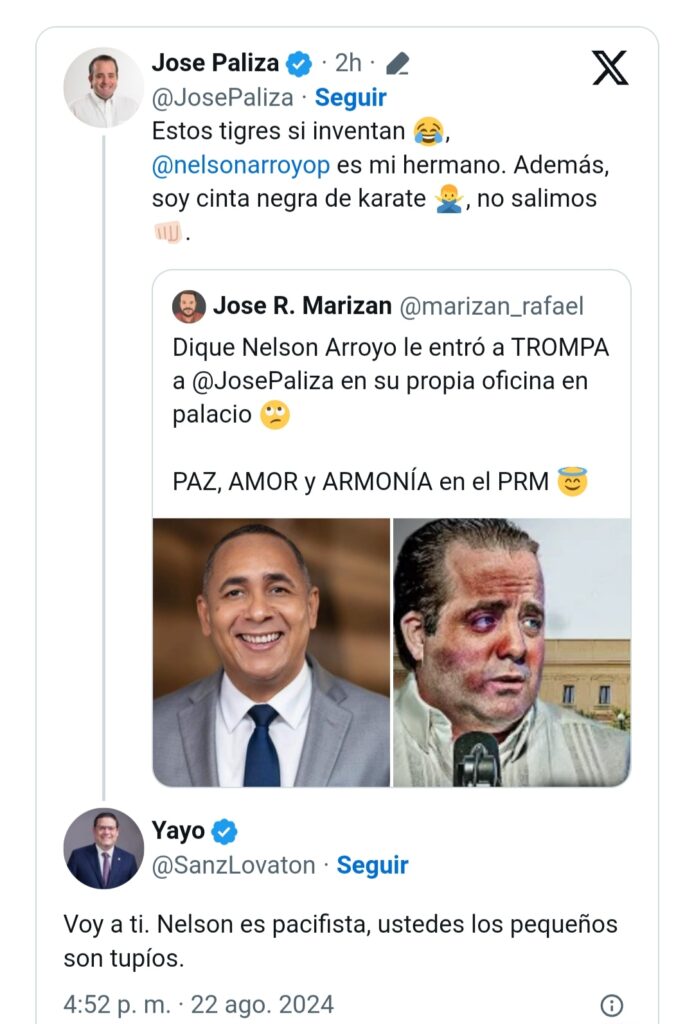The height and width of the screenshot is (1024, 694).
Task: Click the 2h timestamp on Paliza's tweet
Action: click(x=348, y=64)
